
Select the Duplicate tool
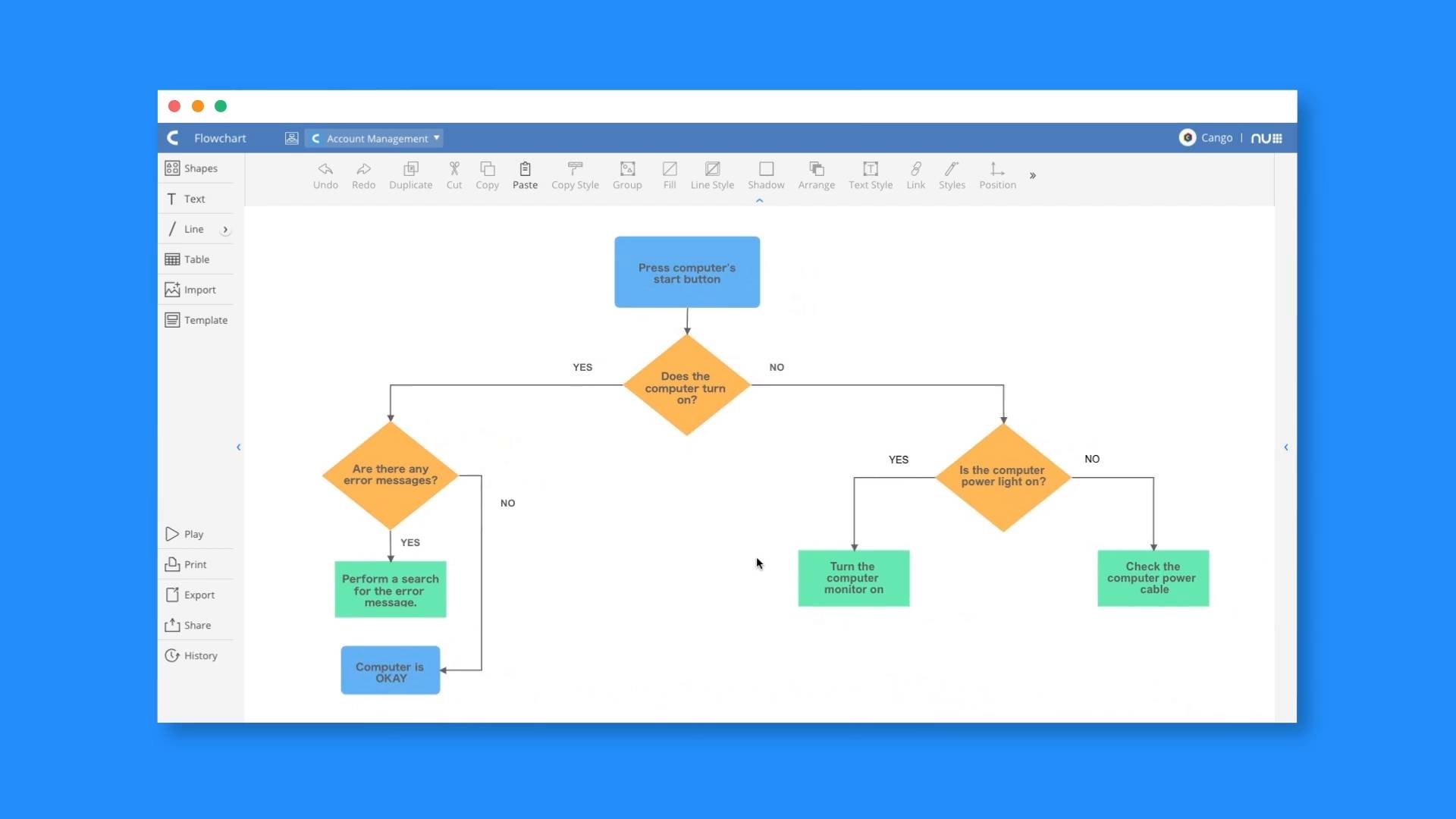[410, 175]
